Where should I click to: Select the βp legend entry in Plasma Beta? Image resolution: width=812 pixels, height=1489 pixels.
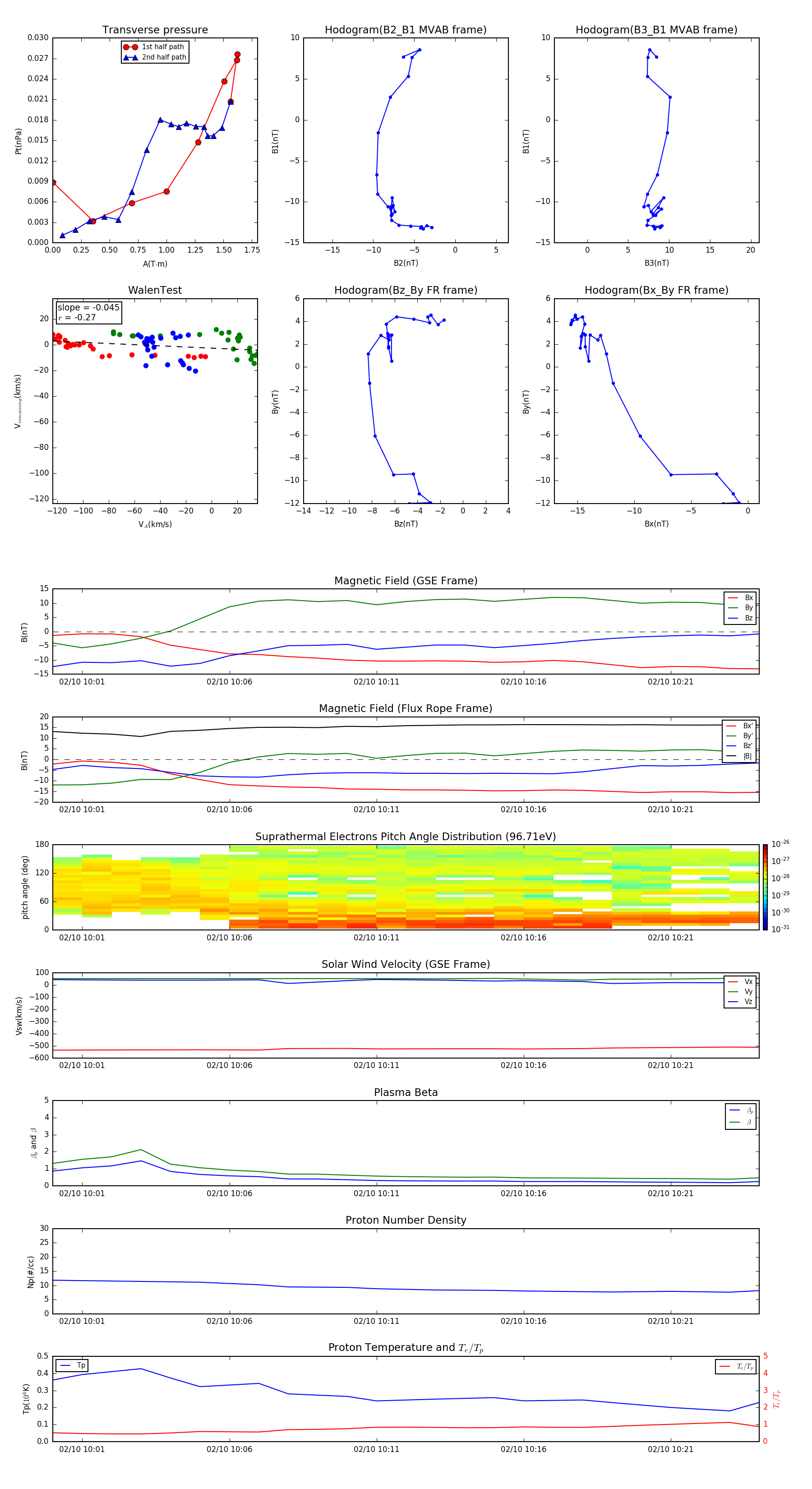pos(741,1110)
